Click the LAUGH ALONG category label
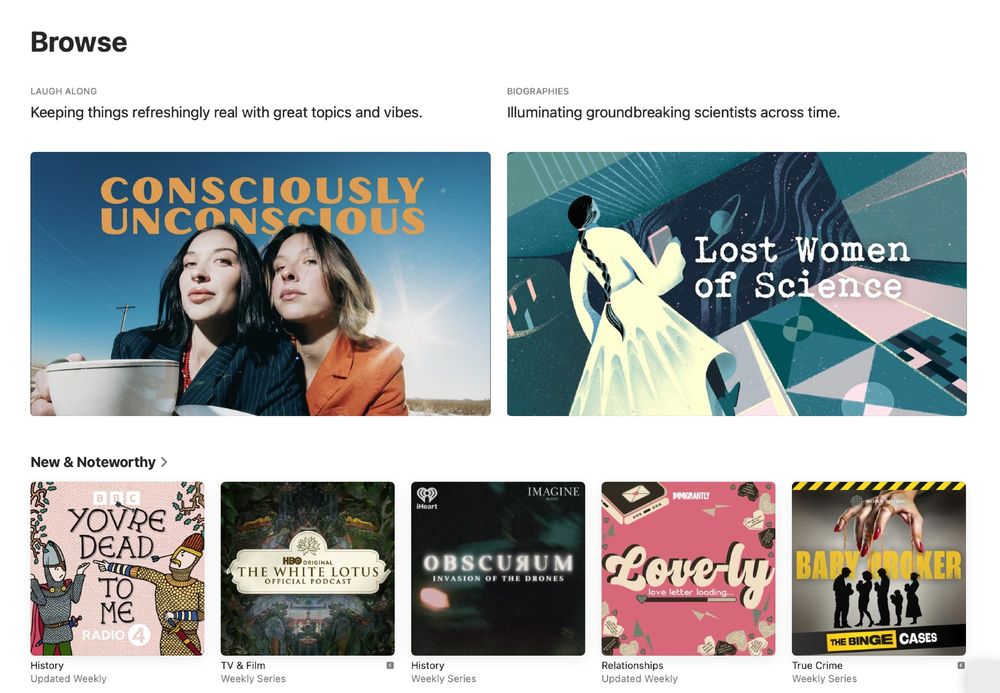 (x=64, y=91)
